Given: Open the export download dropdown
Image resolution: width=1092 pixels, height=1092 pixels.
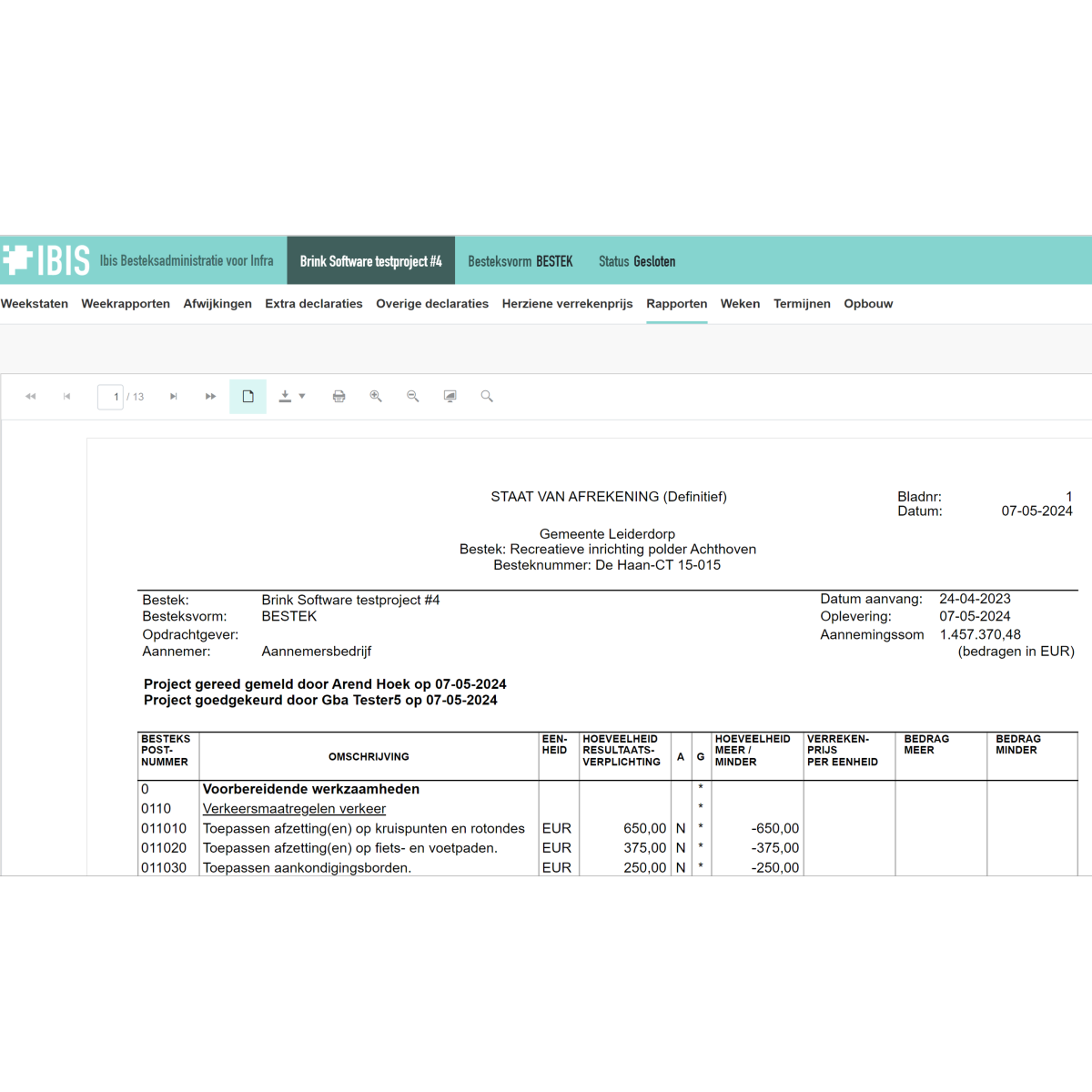Looking at the screenshot, I should [x=291, y=397].
